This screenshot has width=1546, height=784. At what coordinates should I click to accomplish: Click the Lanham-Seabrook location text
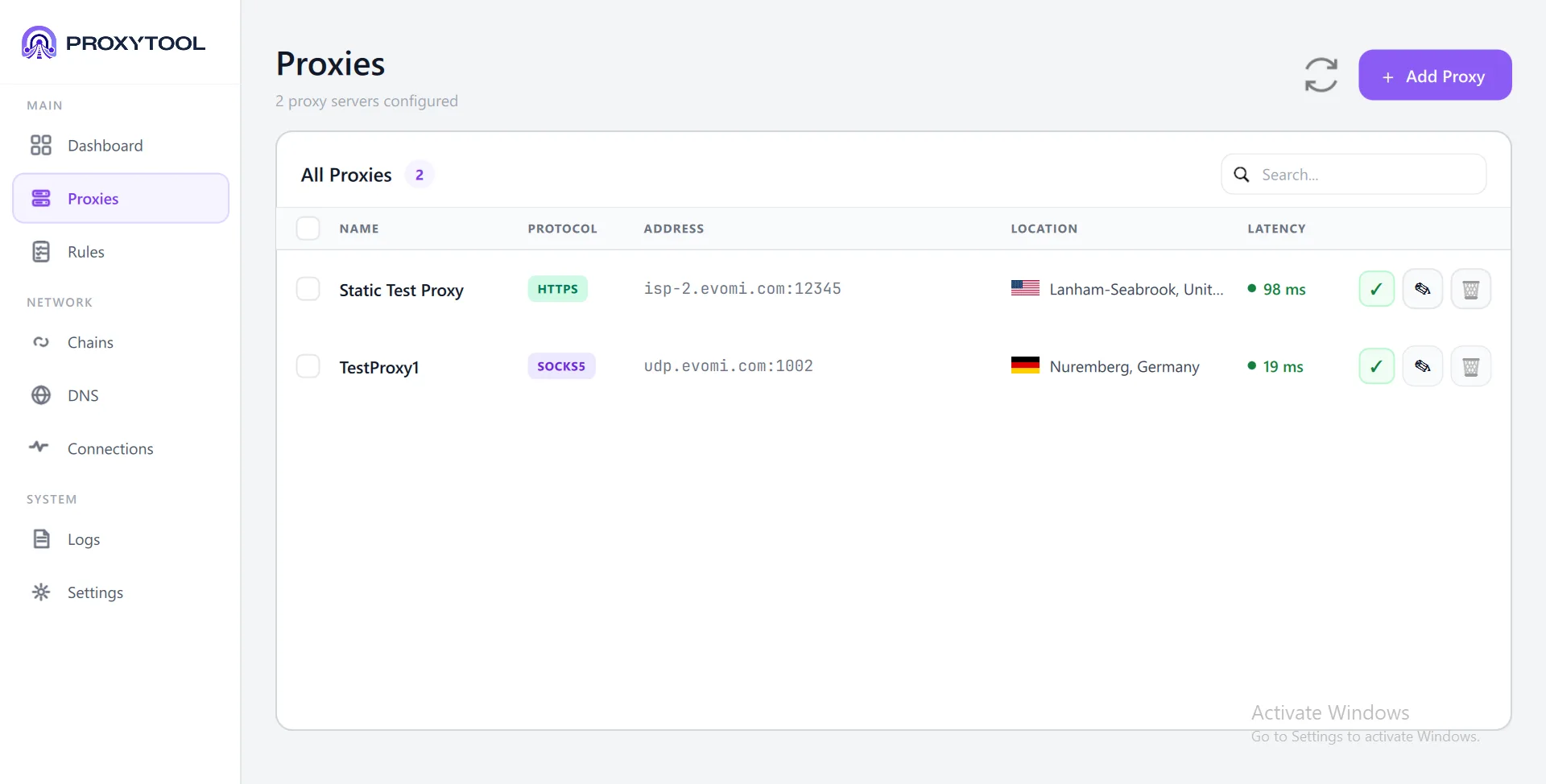pyautogui.click(x=1136, y=290)
